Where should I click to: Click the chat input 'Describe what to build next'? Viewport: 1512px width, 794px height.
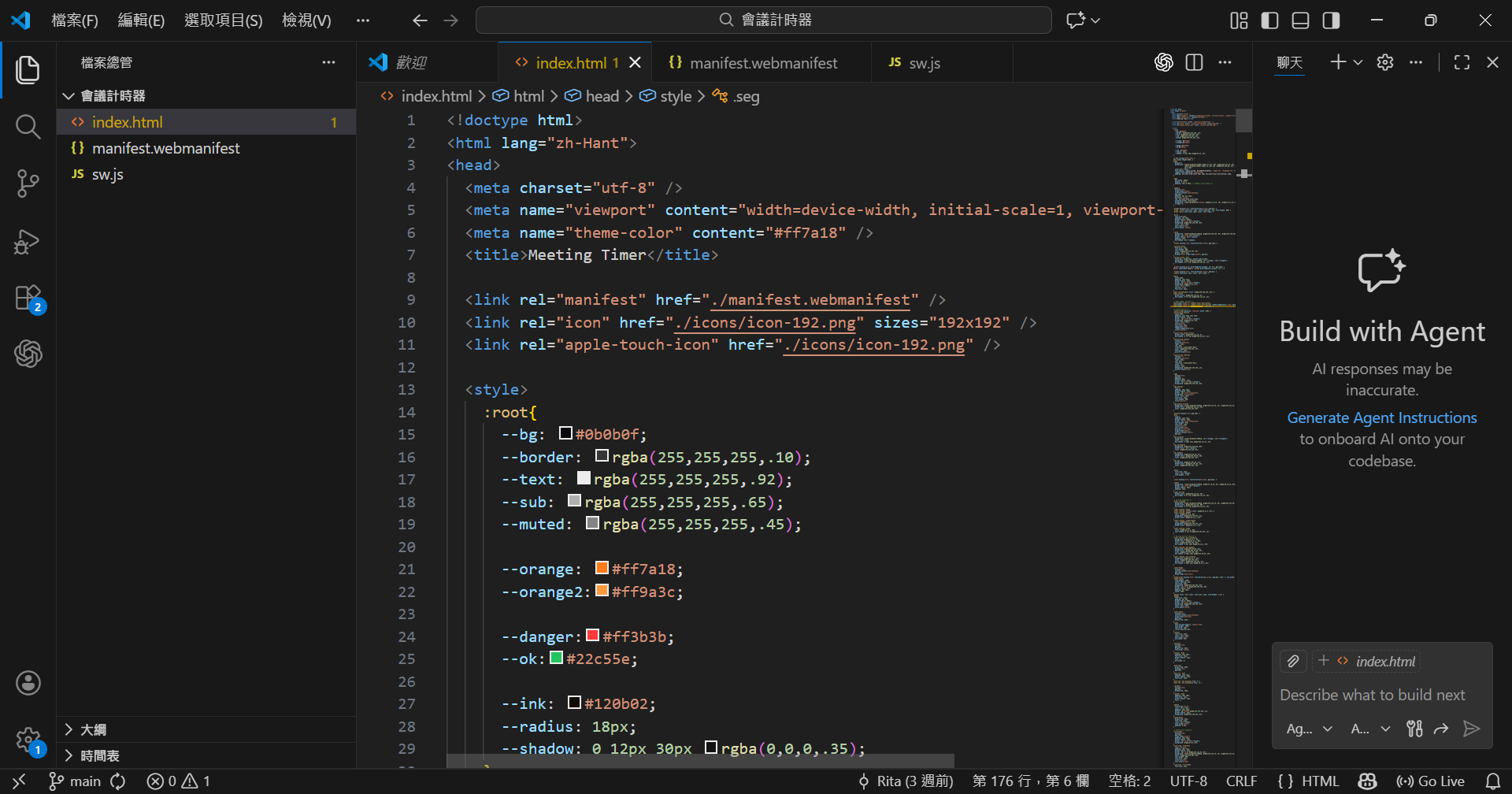[x=1372, y=695]
